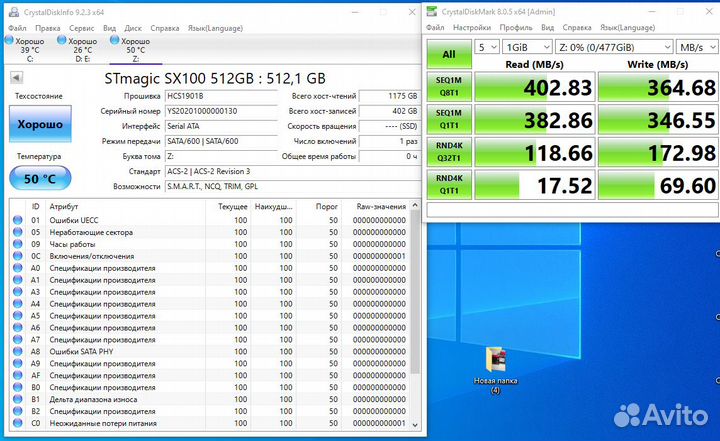Screen dimensions: 720x441
Task: Select the D: E: disk status icon
Action: click(62, 40)
